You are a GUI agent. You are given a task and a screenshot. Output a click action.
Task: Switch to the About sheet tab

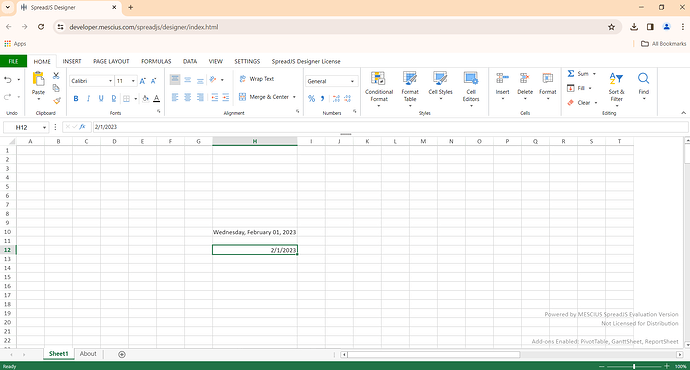click(88, 354)
